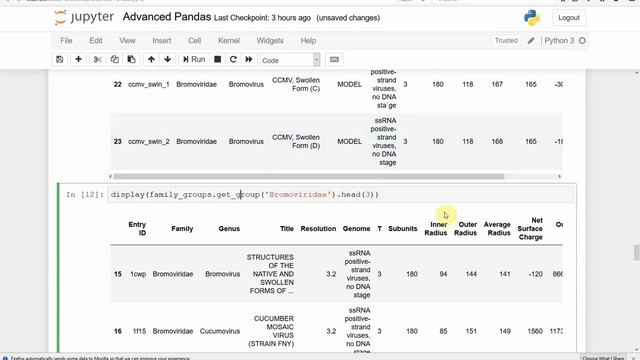Run the current cell
The image size is (640, 360).
tap(194, 60)
